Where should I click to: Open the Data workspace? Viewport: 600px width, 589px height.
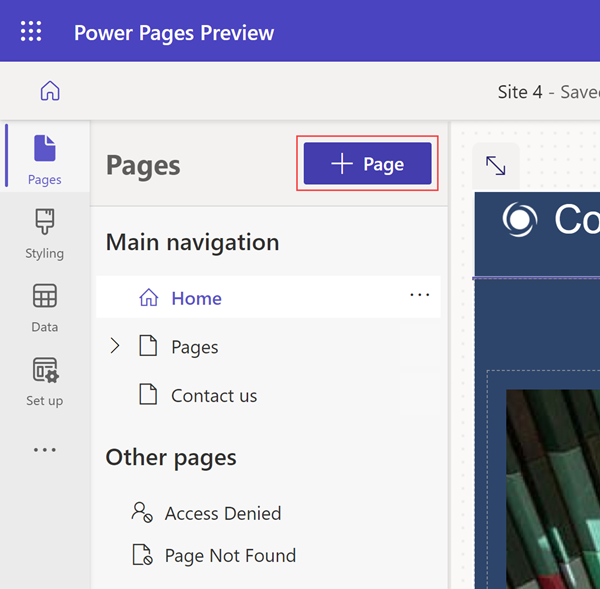[x=45, y=307]
